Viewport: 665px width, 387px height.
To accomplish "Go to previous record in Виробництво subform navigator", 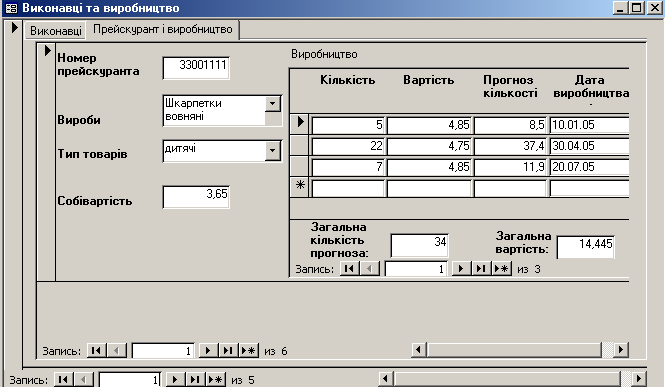I will coord(369,269).
